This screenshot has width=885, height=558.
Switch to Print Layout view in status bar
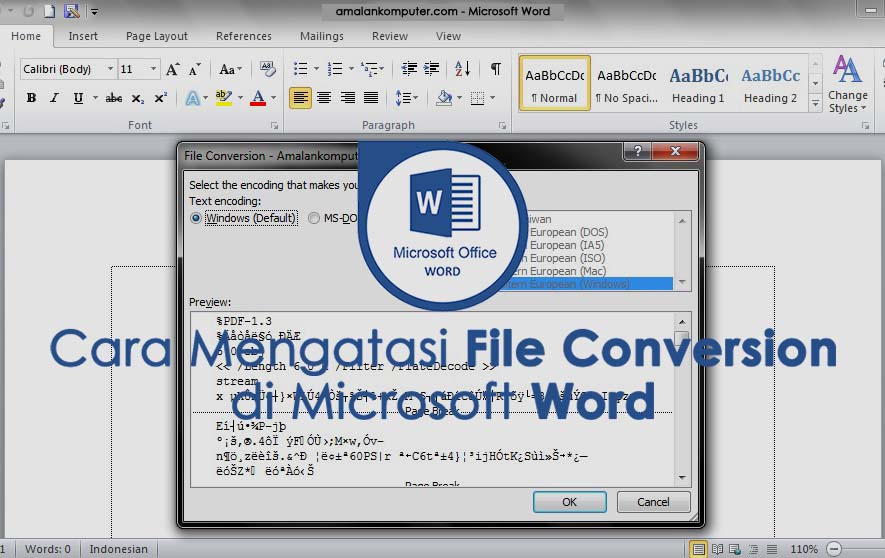coord(698,549)
